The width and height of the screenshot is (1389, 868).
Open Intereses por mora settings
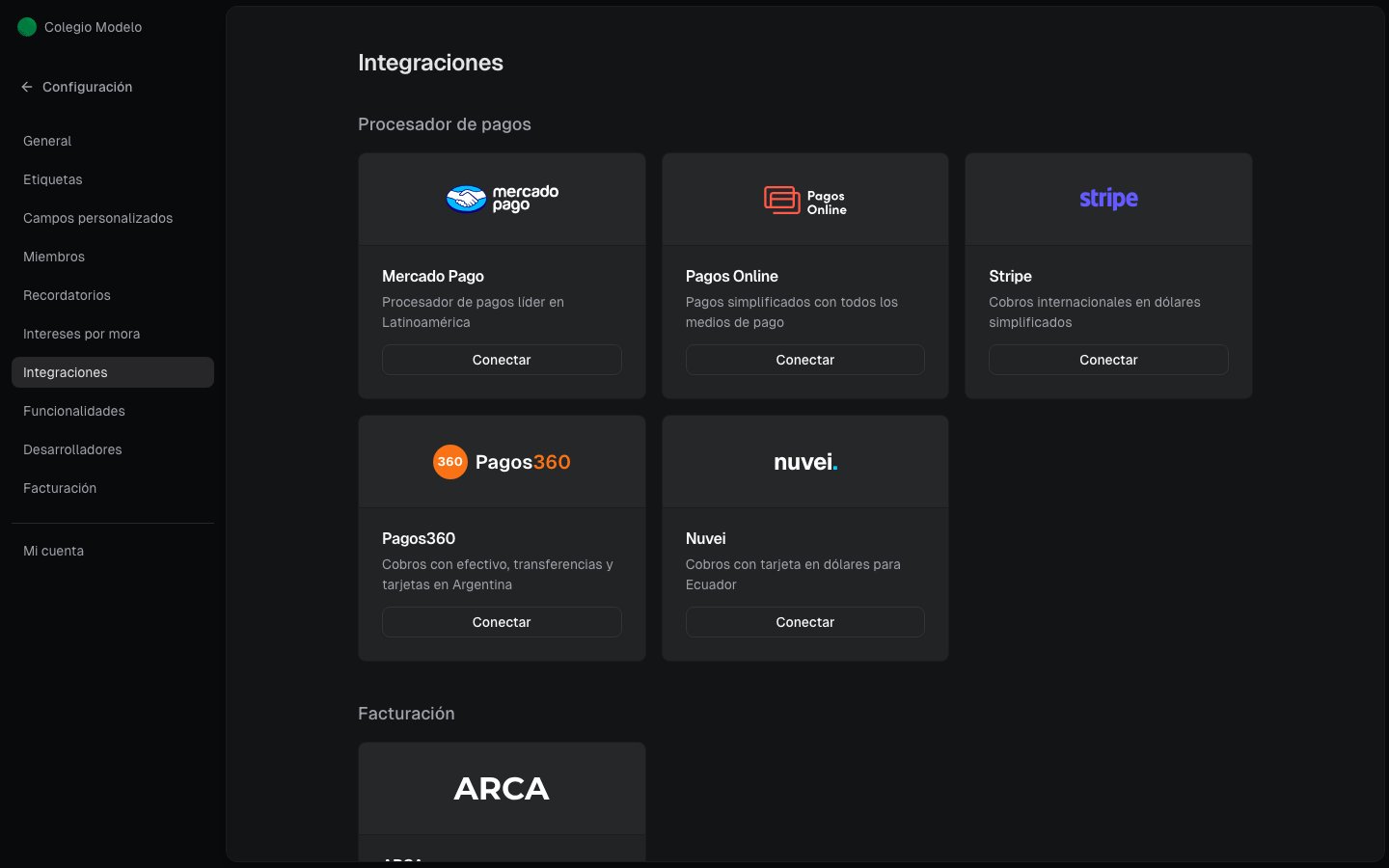(113, 334)
